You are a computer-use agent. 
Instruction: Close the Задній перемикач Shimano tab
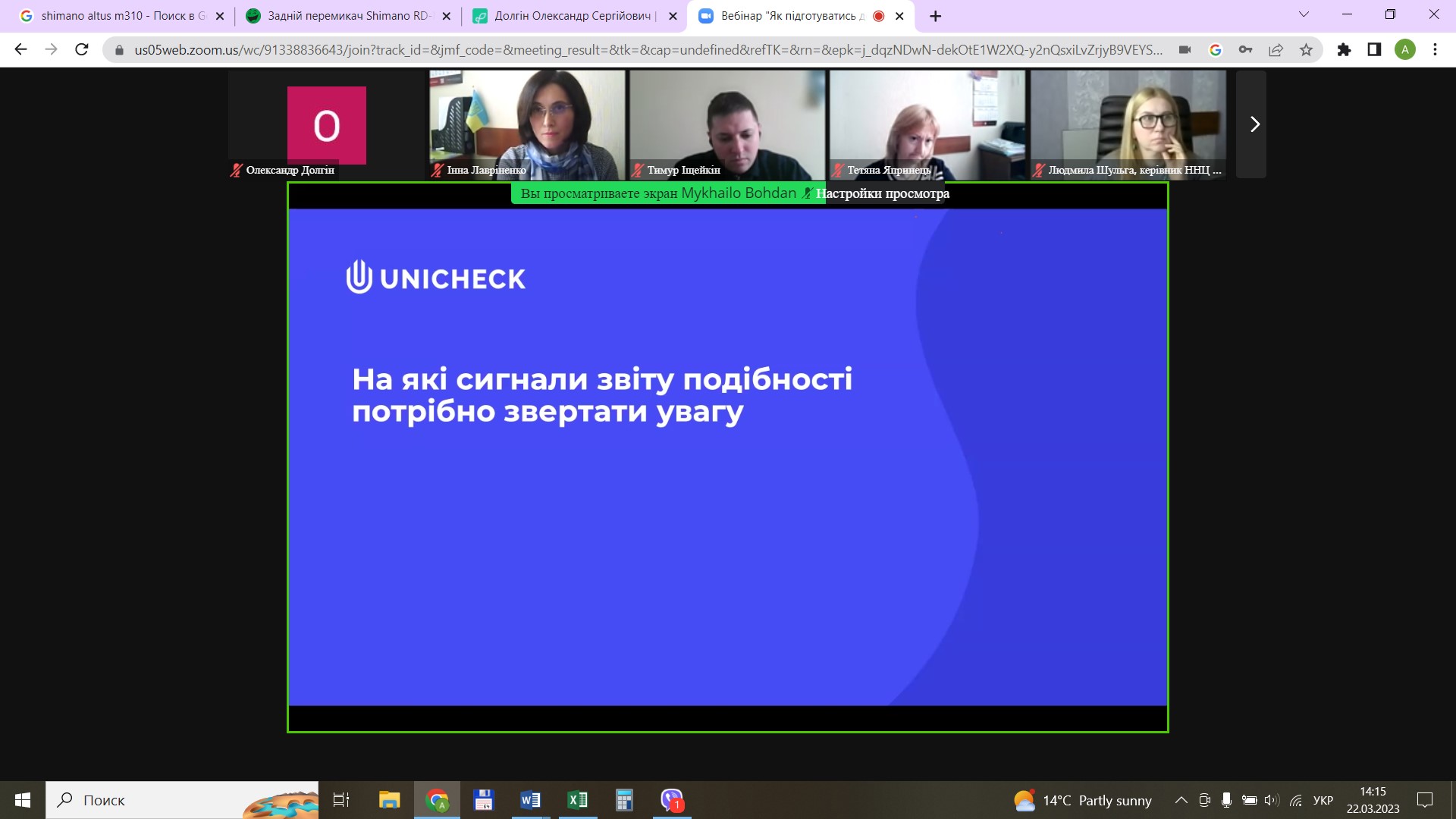pos(446,16)
